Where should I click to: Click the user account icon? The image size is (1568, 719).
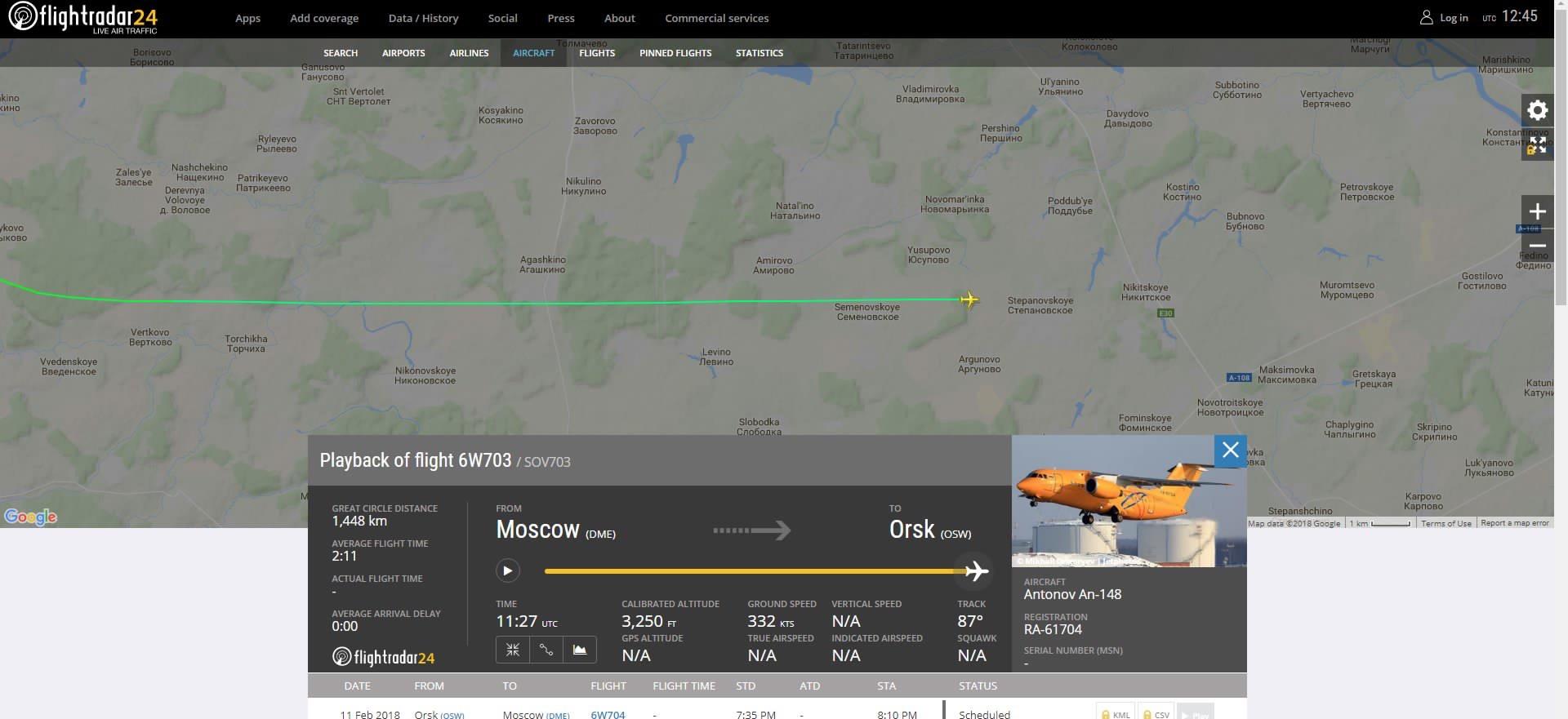coord(1426,17)
